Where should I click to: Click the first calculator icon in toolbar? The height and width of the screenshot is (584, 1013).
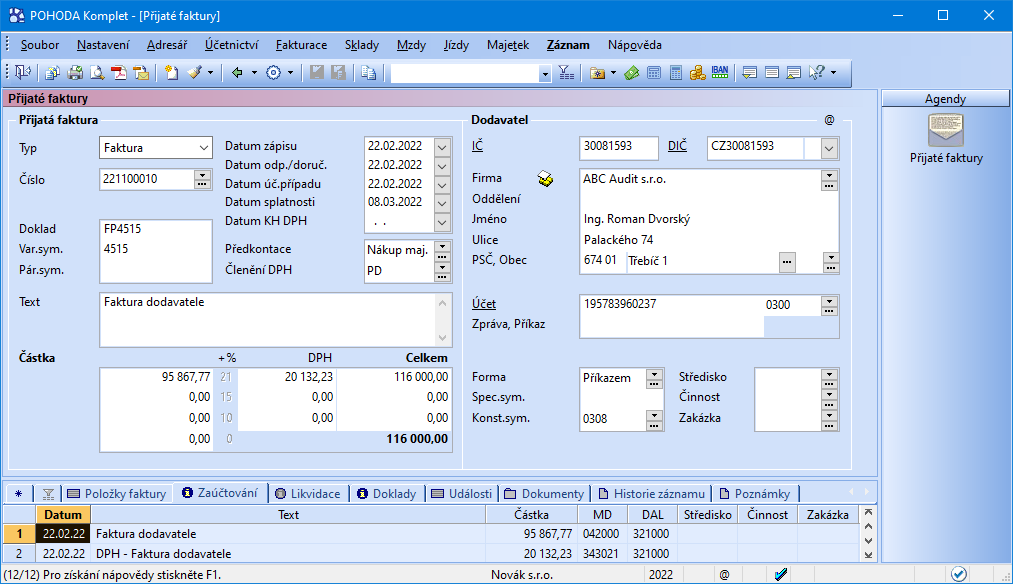point(654,73)
